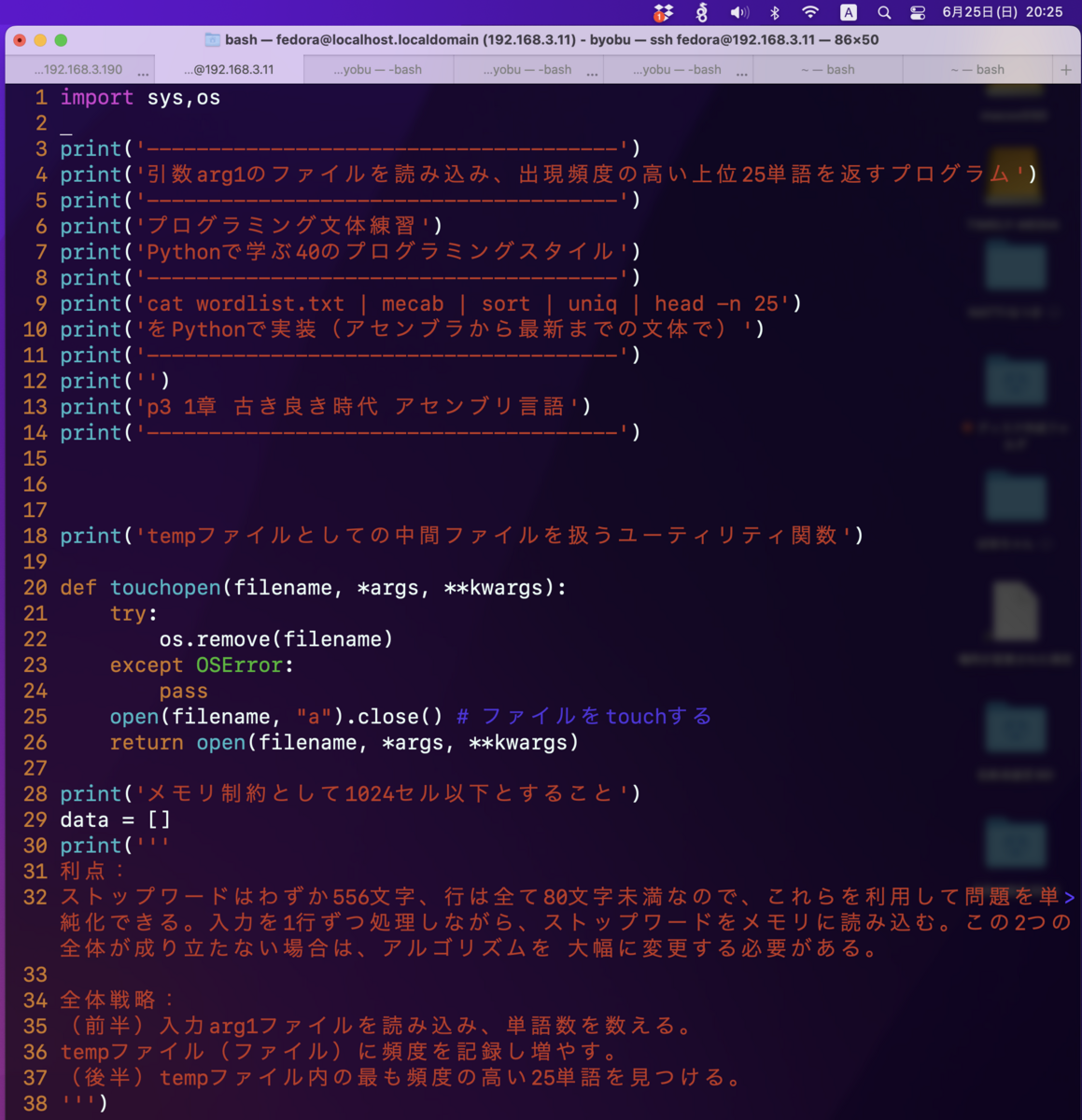
Task: Click the sound volume menu bar icon
Action: (x=740, y=12)
